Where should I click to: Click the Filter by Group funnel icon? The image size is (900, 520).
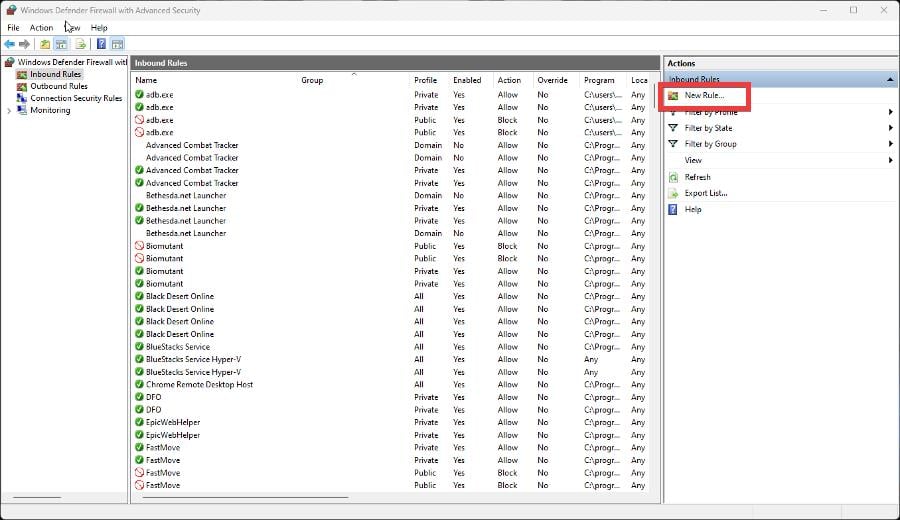(x=673, y=144)
